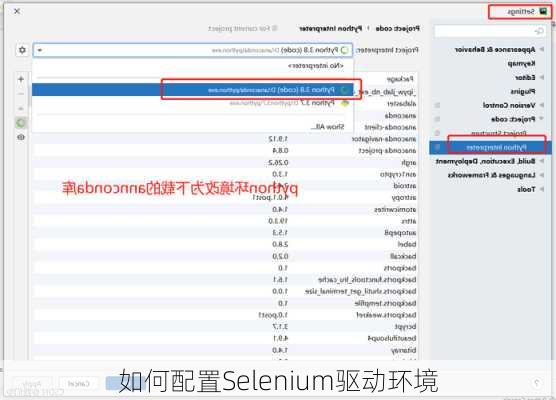This screenshot has width=556, height=400.
Task: Select the anaconda-project package row
Action: (x=225, y=151)
